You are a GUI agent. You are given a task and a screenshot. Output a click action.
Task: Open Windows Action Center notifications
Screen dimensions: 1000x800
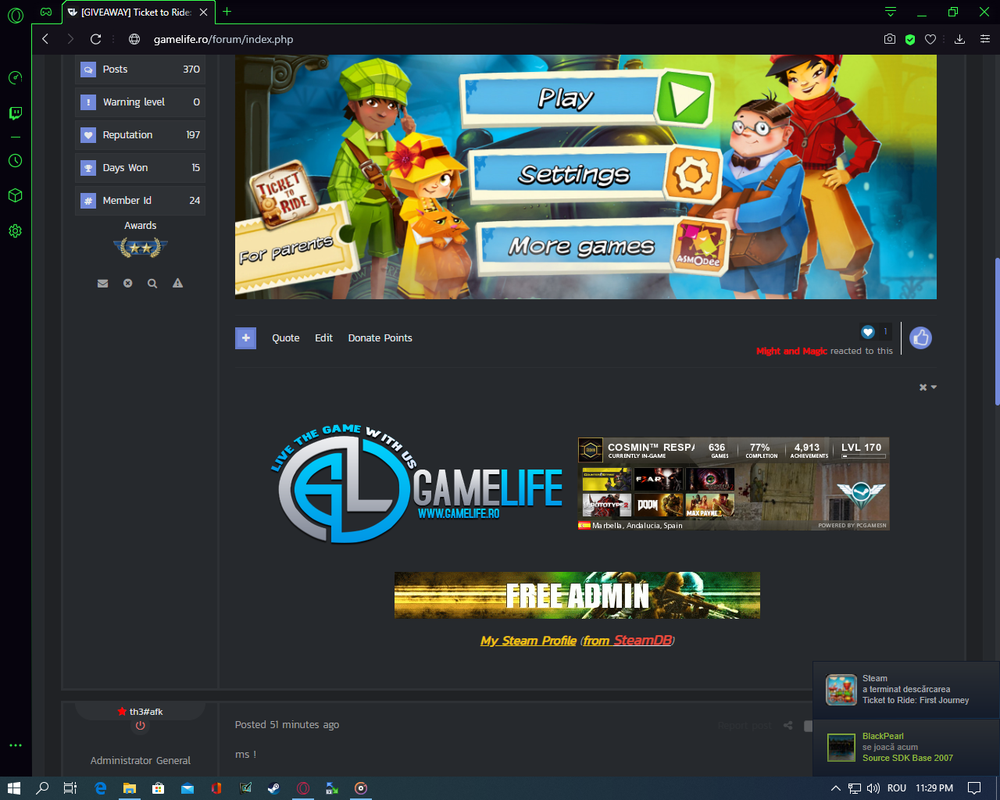pos(974,788)
